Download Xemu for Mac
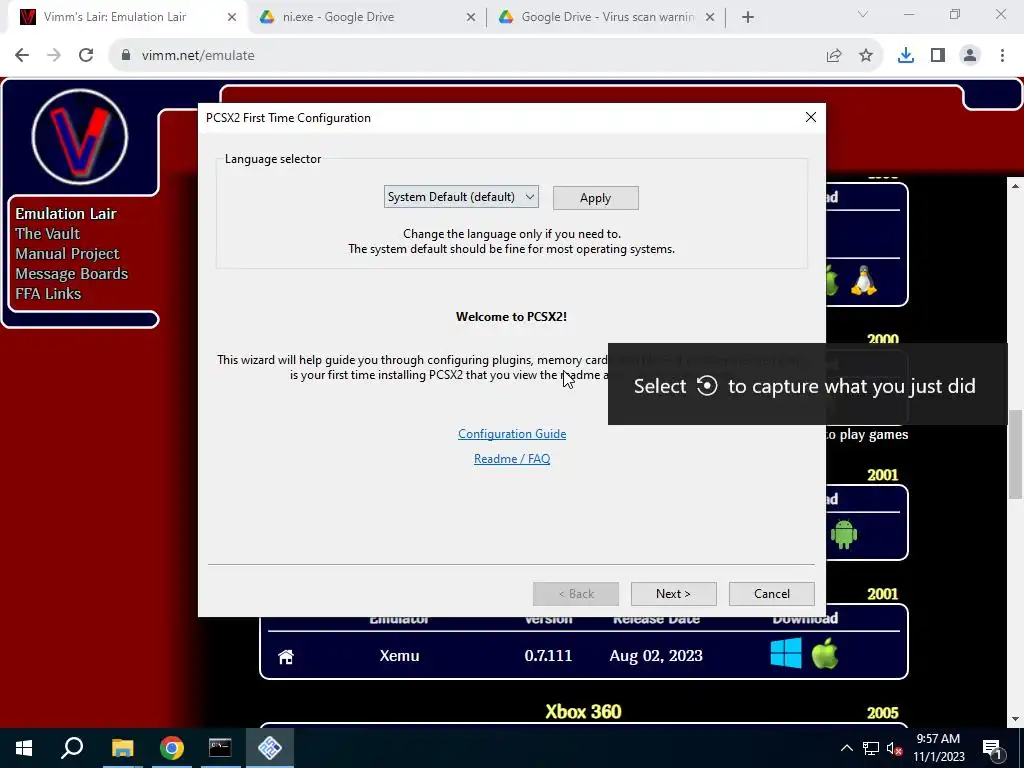This screenshot has height=768, width=1024. pyautogui.click(x=825, y=654)
